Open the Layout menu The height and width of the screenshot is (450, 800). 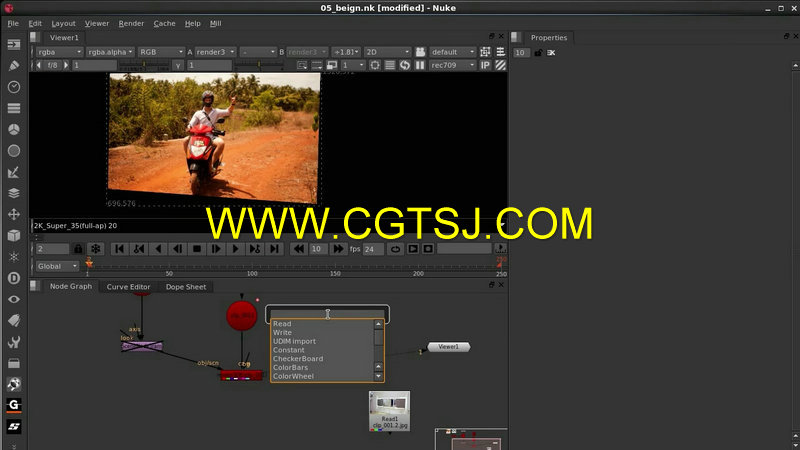(63, 23)
